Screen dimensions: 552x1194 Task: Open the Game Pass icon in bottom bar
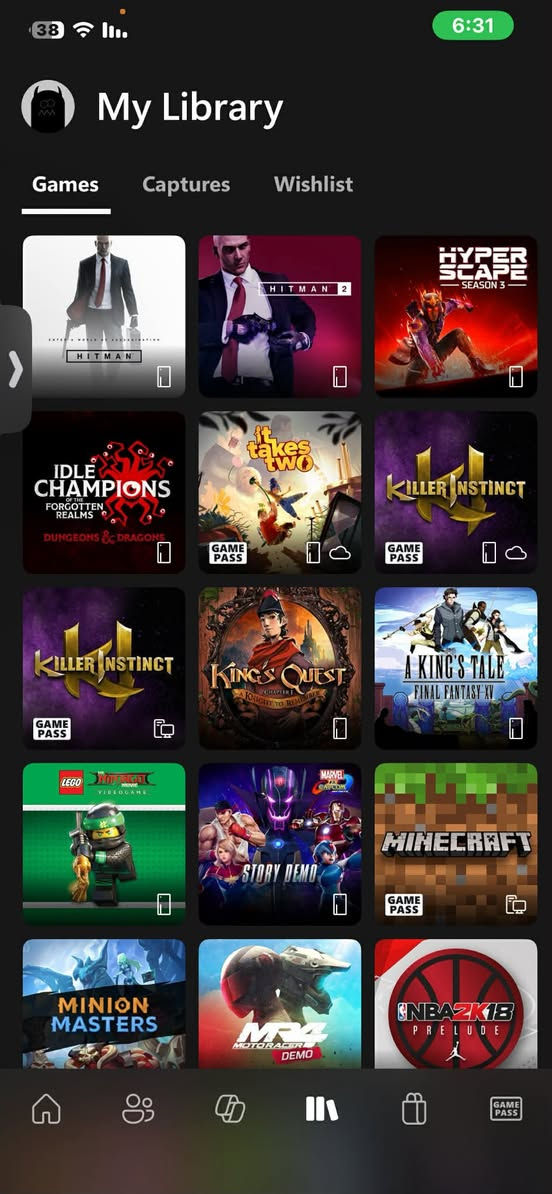[x=506, y=1109]
